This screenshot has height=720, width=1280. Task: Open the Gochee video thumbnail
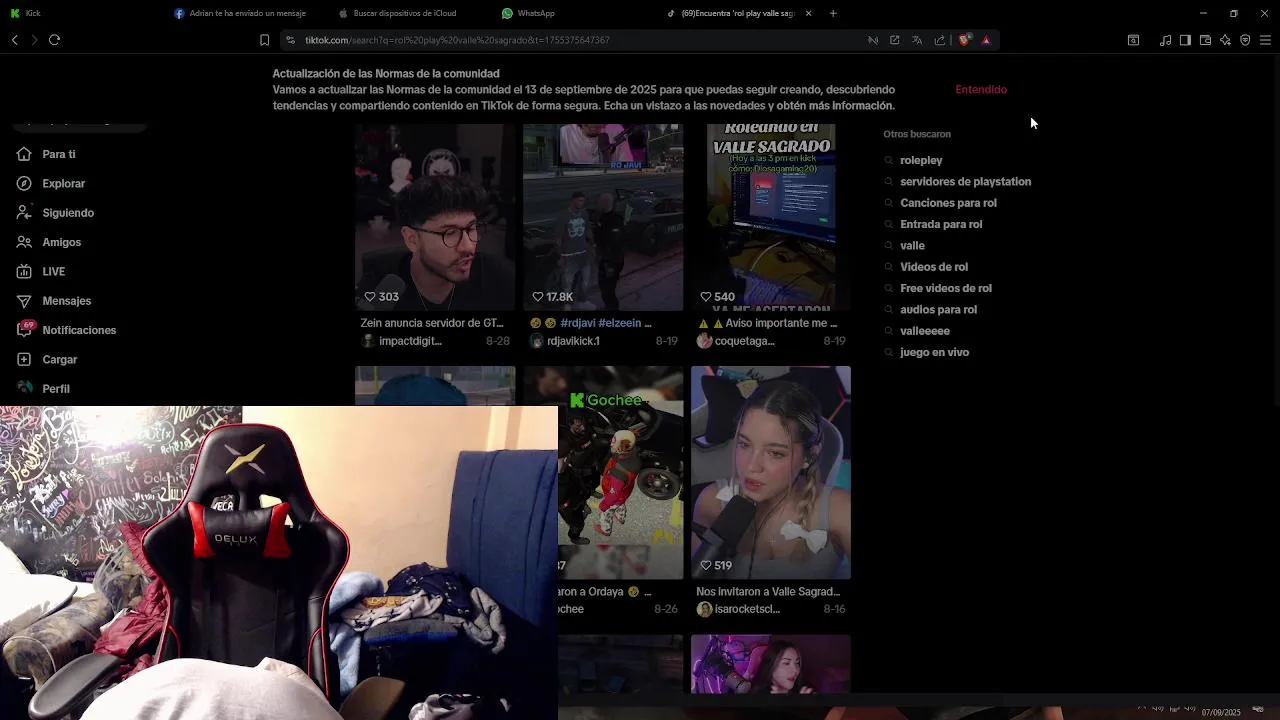point(621,472)
